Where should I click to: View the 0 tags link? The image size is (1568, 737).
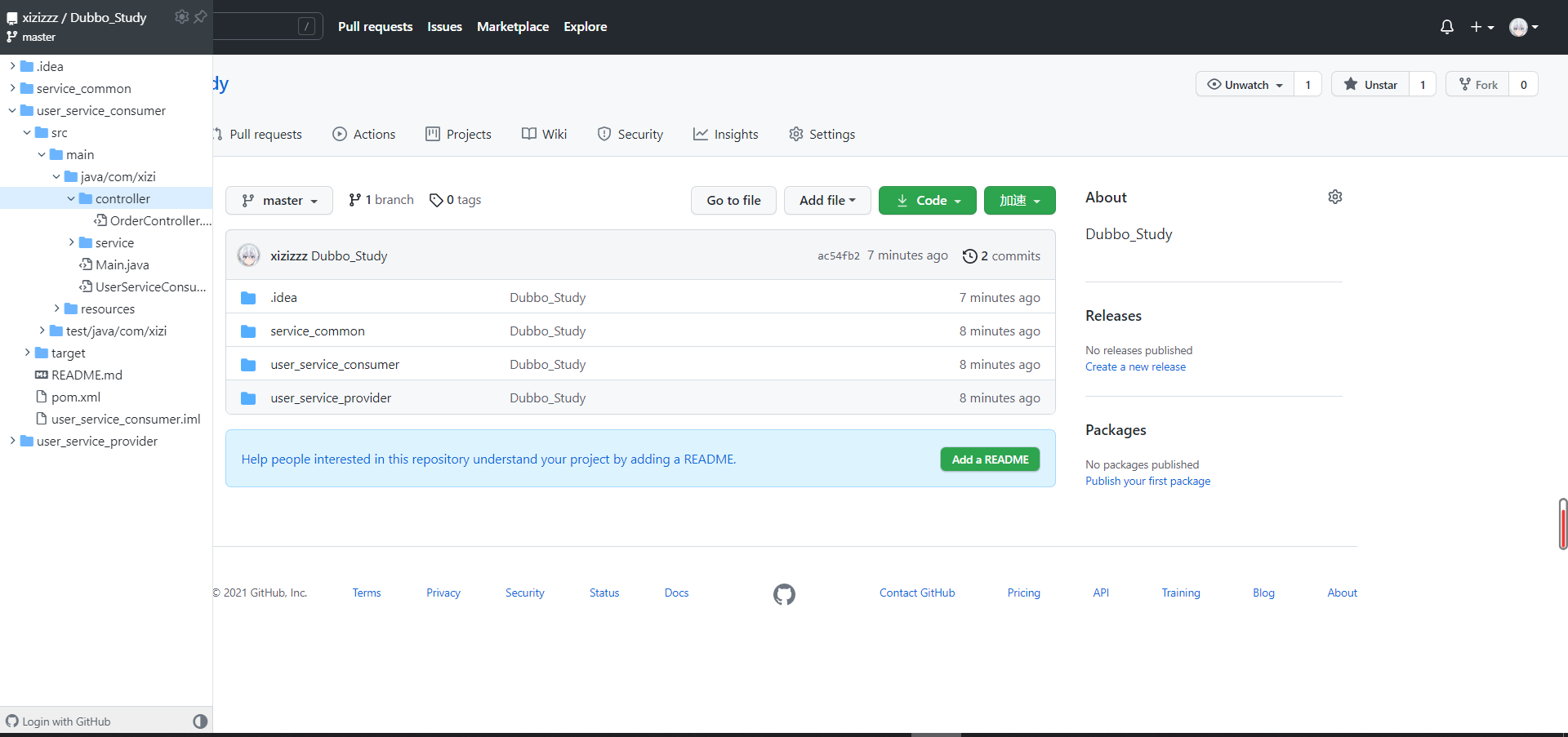pyautogui.click(x=456, y=200)
